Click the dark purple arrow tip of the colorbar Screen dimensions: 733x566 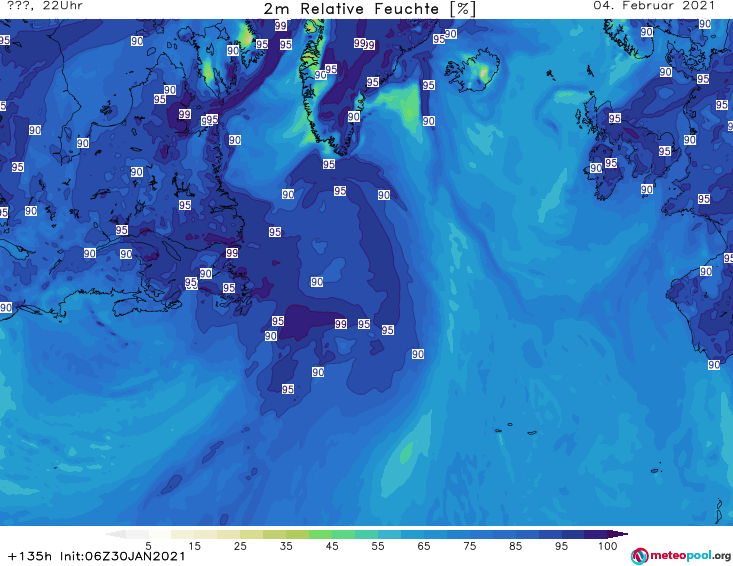click(618, 534)
